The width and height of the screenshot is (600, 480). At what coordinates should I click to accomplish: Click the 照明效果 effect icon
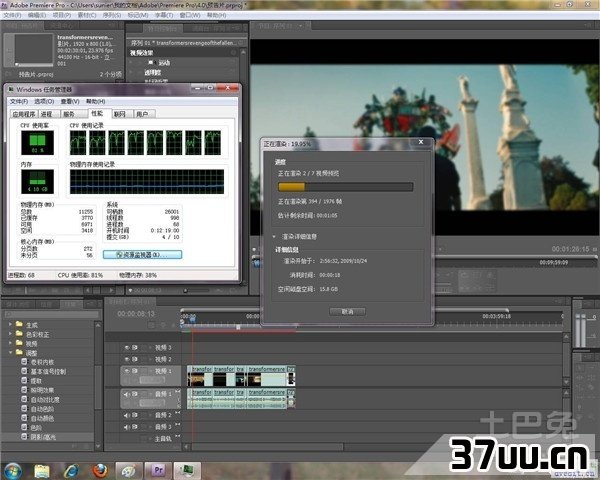[24, 390]
